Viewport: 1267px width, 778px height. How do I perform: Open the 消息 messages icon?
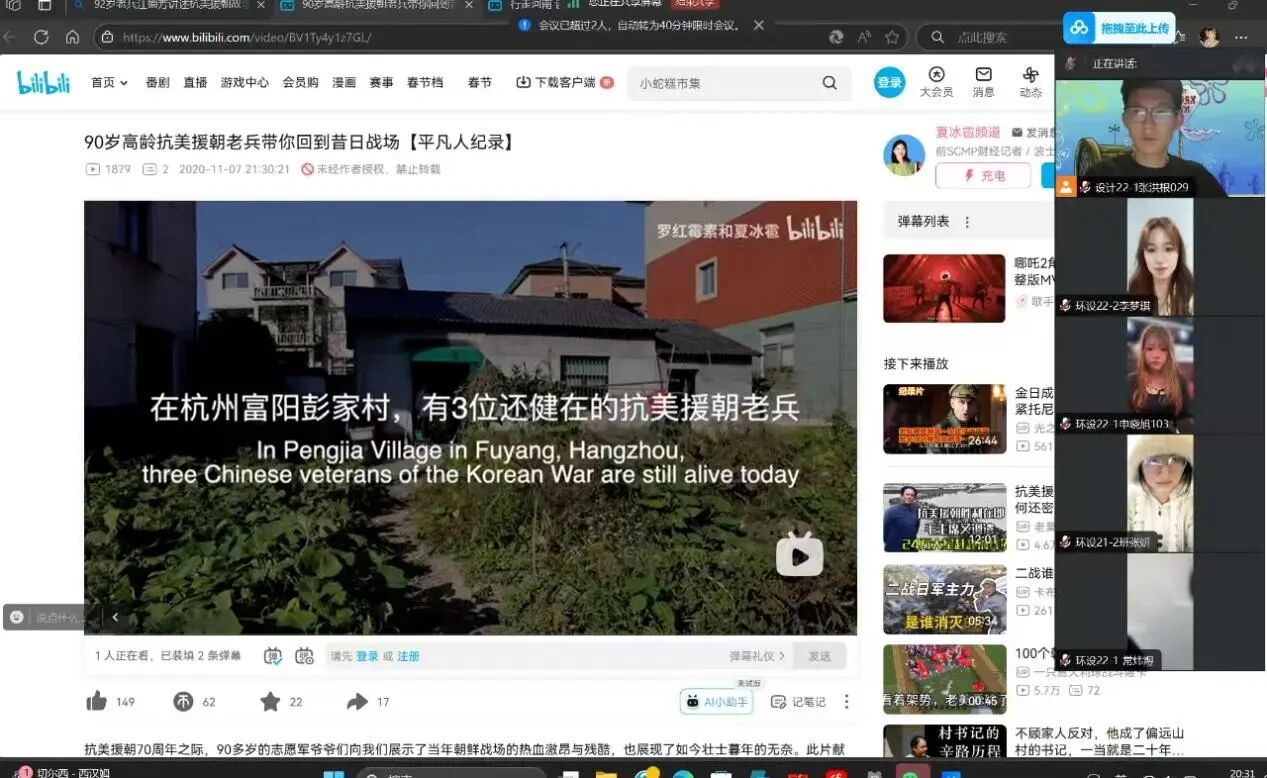pyautogui.click(x=983, y=82)
